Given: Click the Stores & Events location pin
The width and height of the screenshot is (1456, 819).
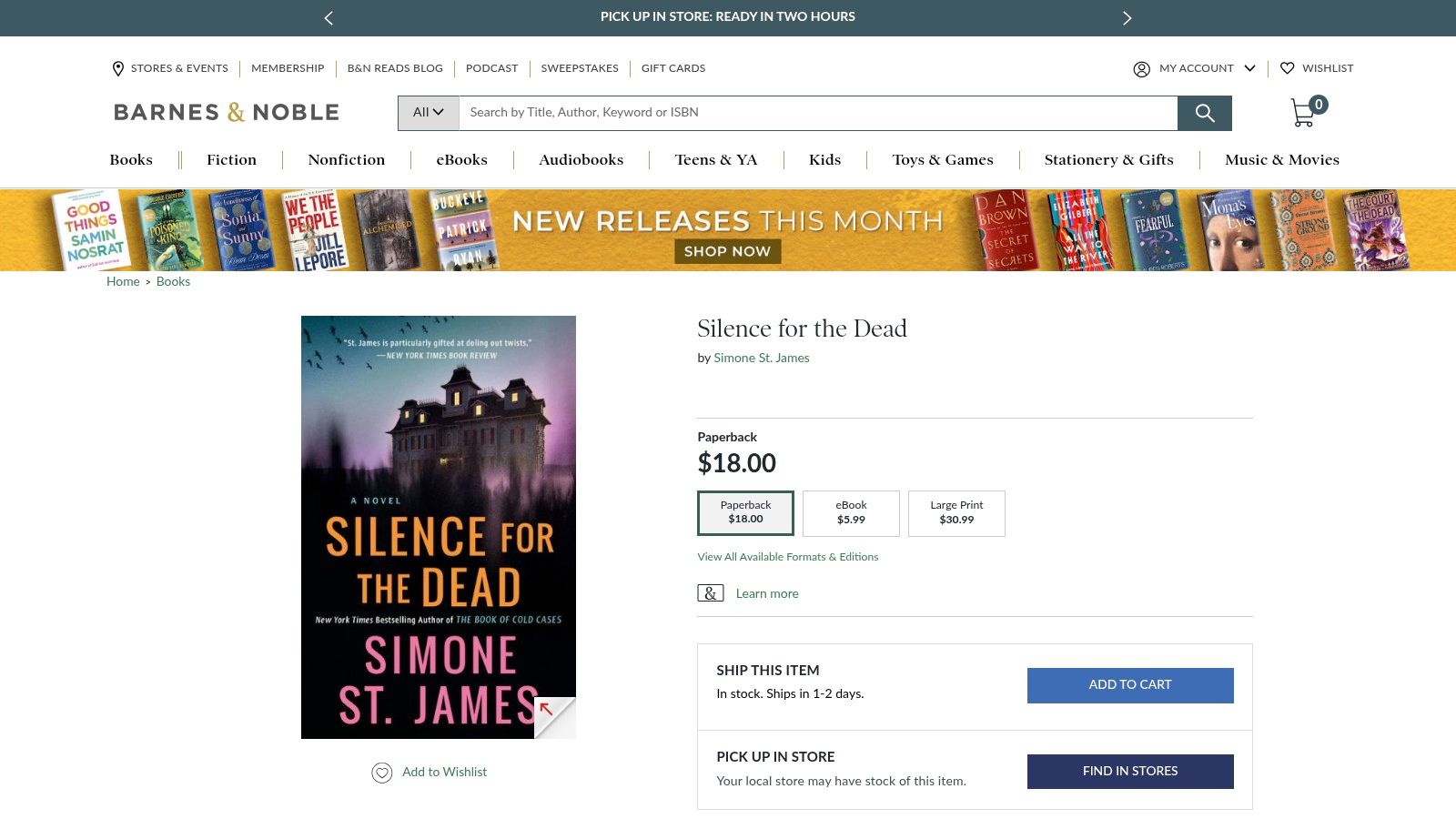Looking at the screenshot, I should click(118, 68).
